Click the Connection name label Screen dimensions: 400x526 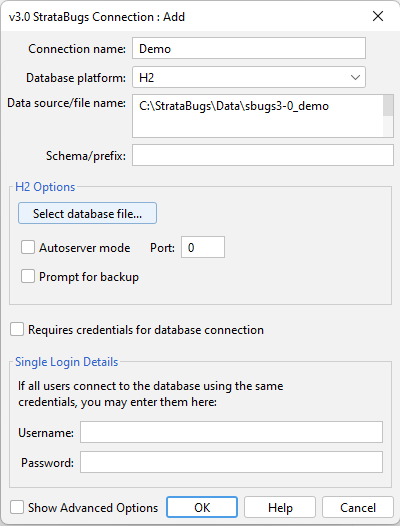point(77,49)
